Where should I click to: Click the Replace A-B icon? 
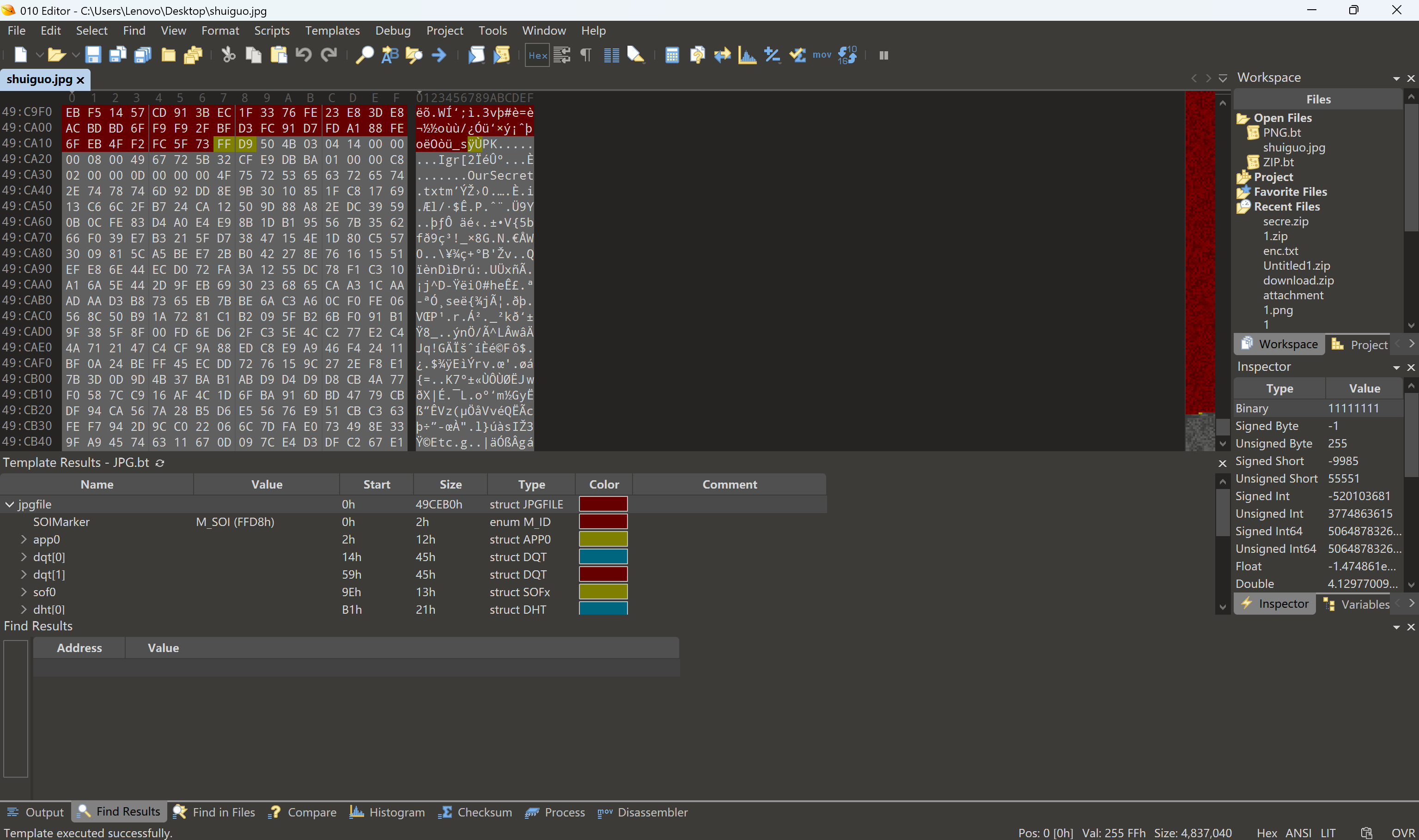coord(390,55)
